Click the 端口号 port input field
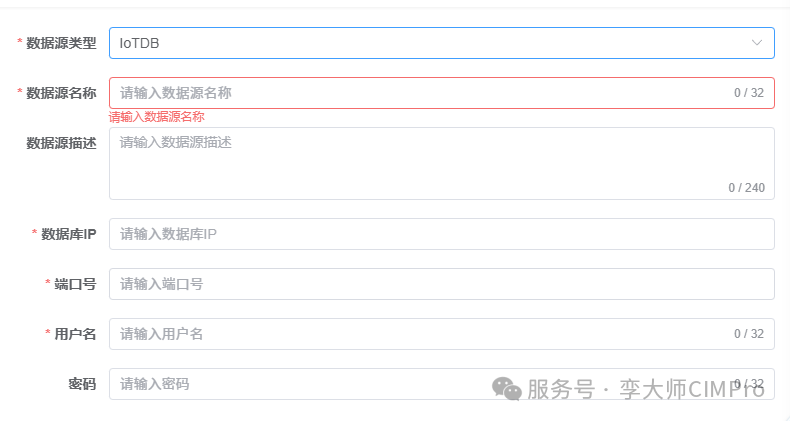 pyautogui.click(x=442, y=284)
